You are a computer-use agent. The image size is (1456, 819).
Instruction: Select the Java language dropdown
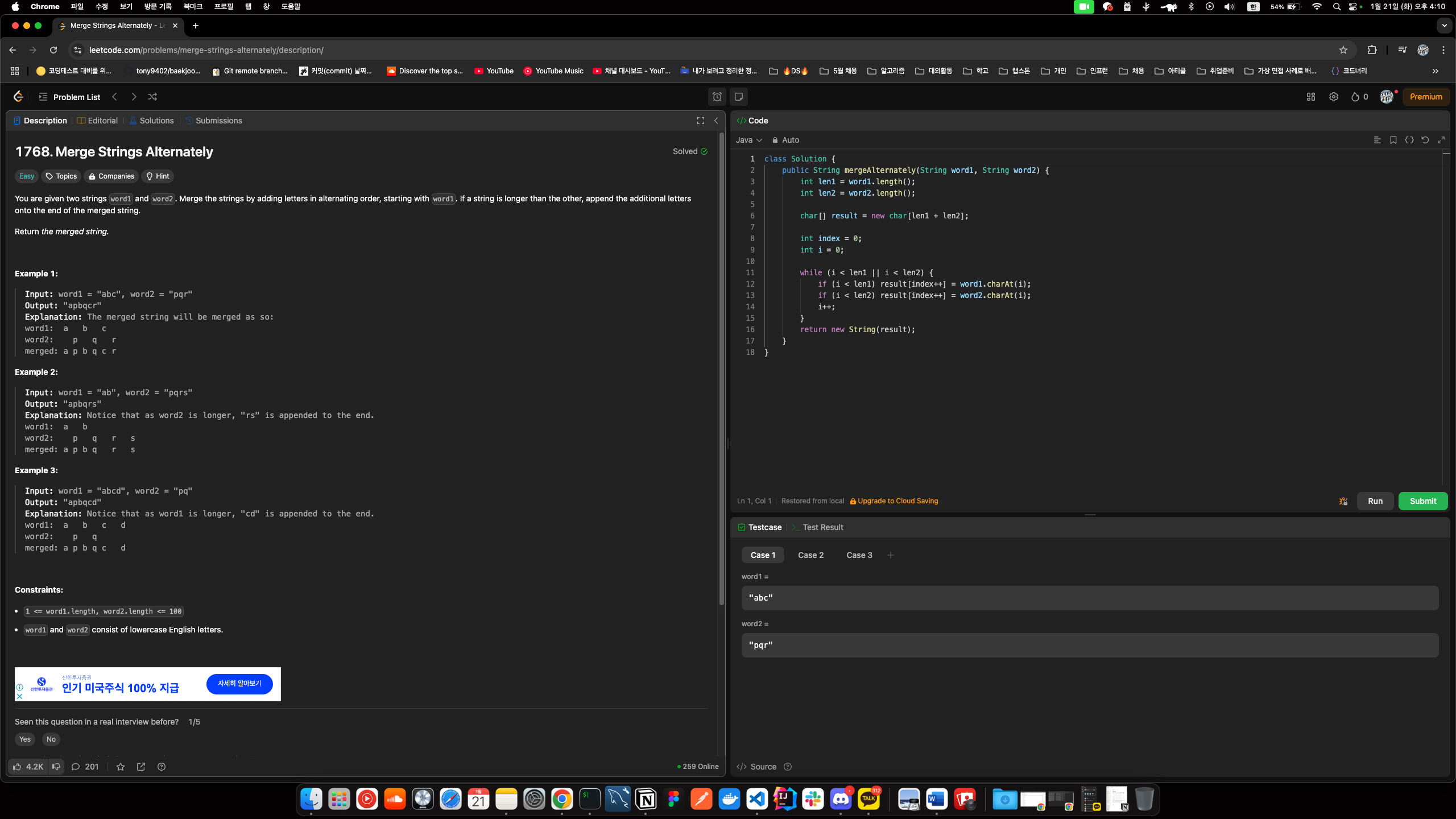(748, 140)
